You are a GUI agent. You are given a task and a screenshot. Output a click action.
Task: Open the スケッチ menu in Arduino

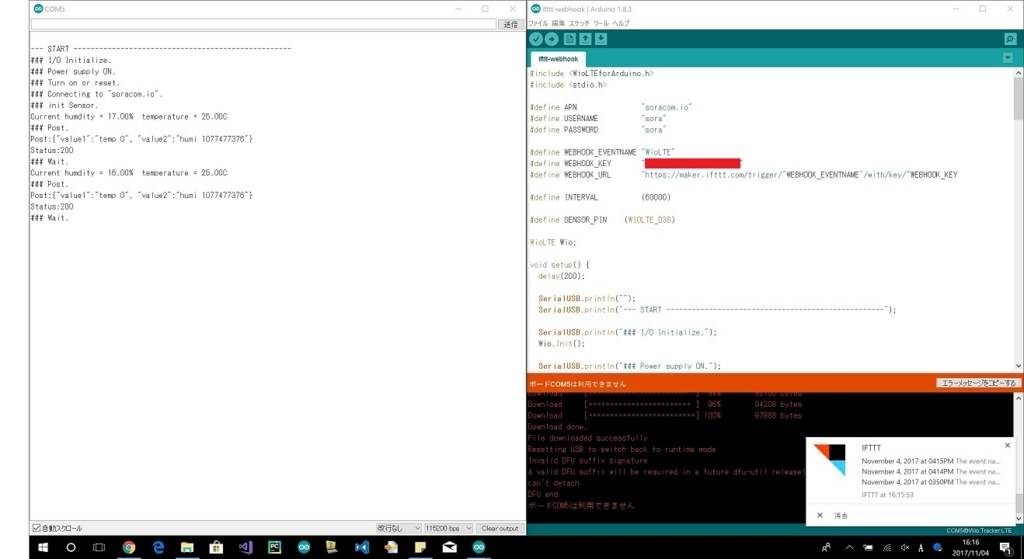click(x=579, y=24)
